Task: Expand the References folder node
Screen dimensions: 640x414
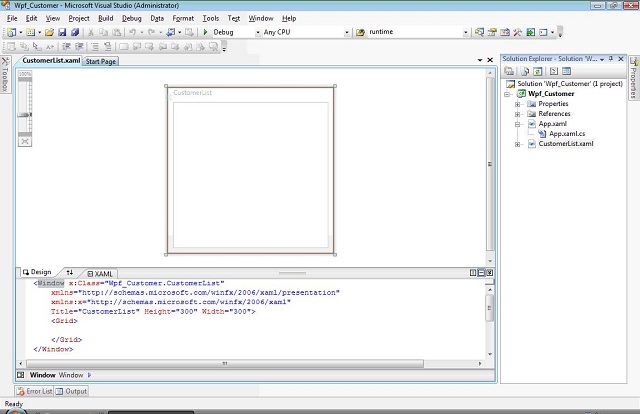Action: [x=517, y=114]
